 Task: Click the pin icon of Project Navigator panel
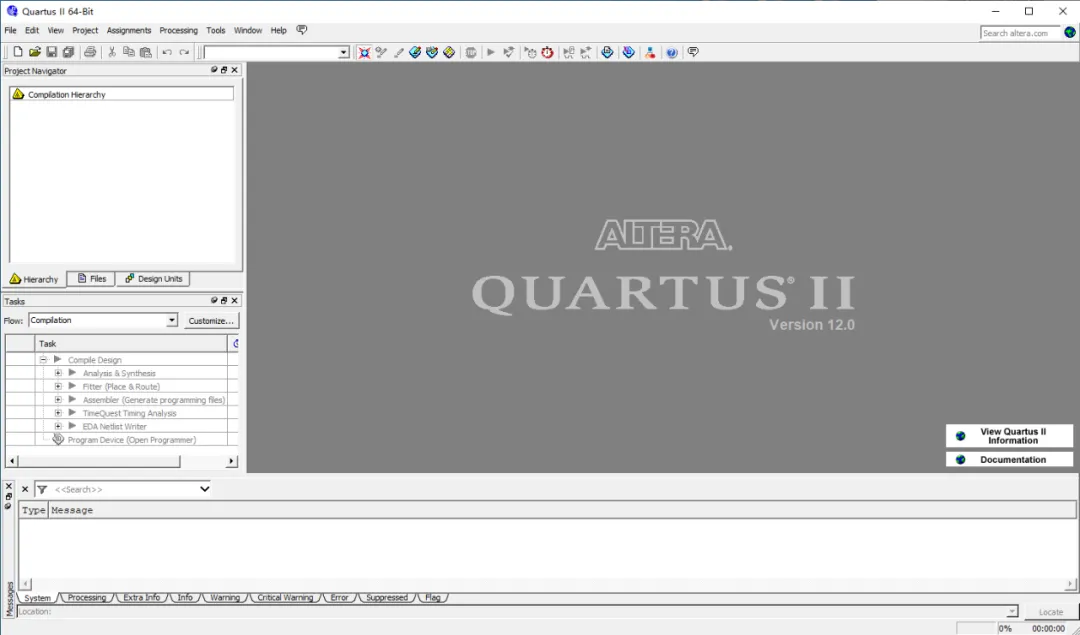(x=214, y=70)
